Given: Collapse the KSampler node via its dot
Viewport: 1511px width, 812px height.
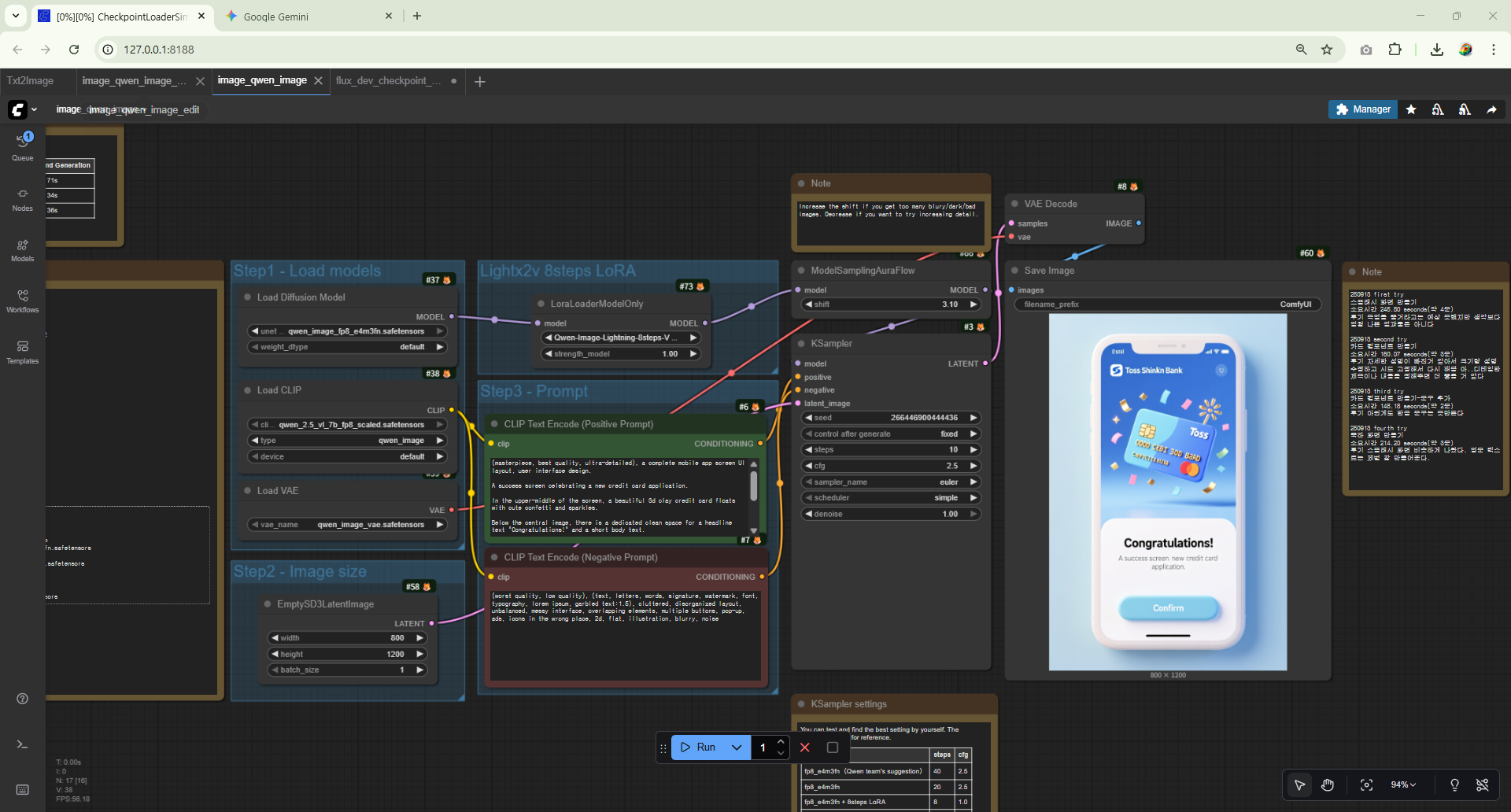Looking at the screenshot, I should tap(801, 344).
